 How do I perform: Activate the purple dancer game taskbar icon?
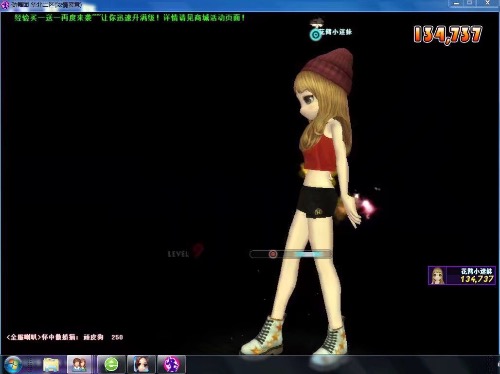171,365
